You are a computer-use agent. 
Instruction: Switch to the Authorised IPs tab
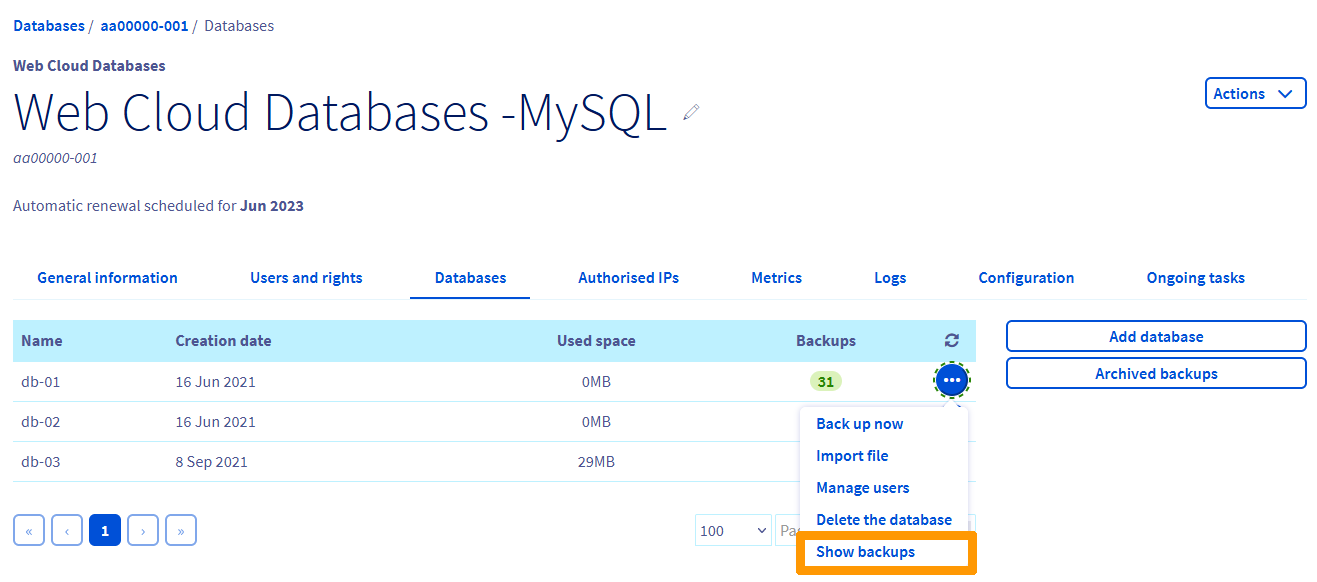[x=628, y=277]
